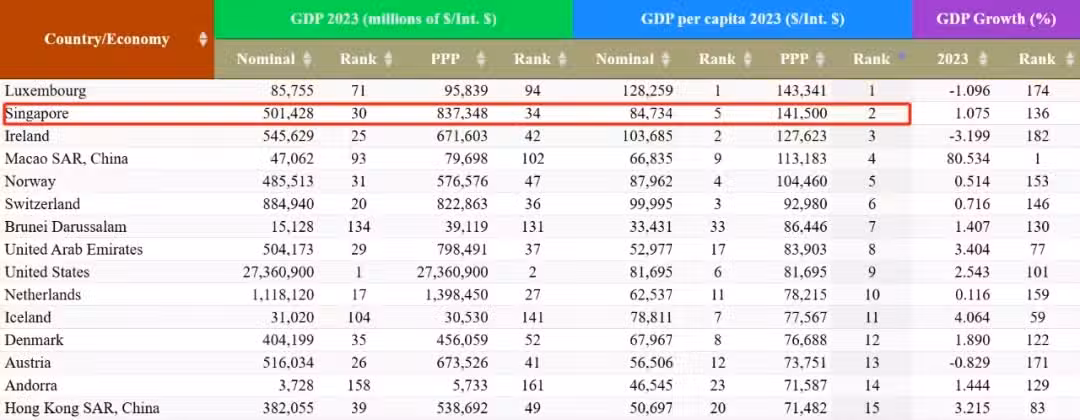Select the Denmark row name
The height and width of the screenshot is (420, 1080).
click(x=34, y=340)
